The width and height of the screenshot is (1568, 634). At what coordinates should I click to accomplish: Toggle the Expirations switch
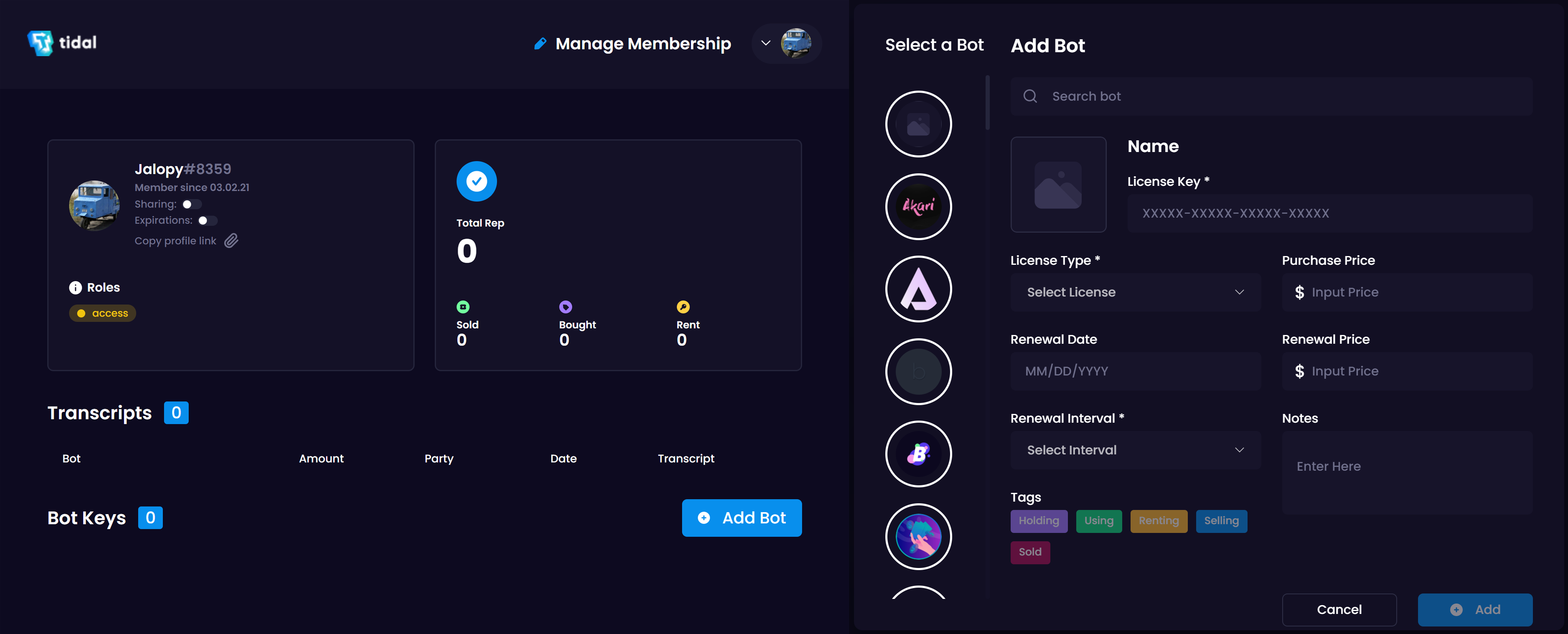[x=207, y=221]
